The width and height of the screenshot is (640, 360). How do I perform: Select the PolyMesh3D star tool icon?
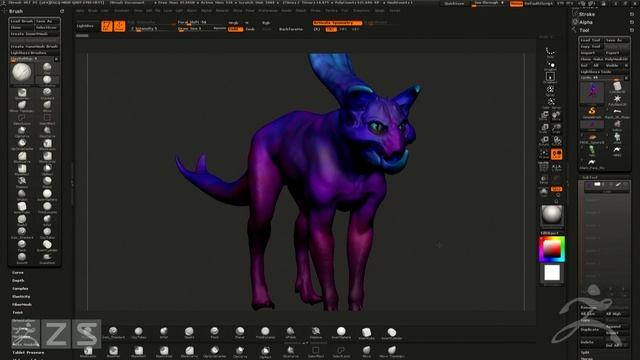[x=617, y=100]
